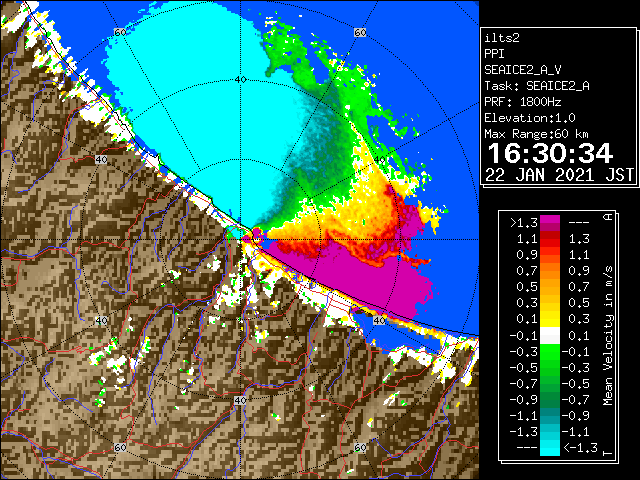Image resolution: width=640 pixels, height=480 pixels.
Task: Pick the dark teal band in legend
Action: coord(550,416)
